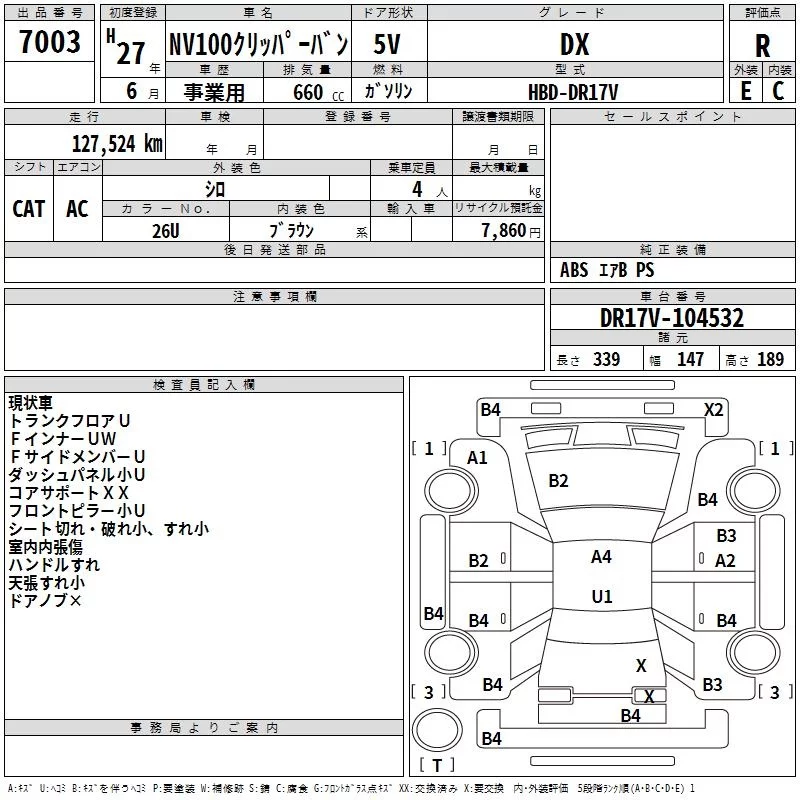800x800 pixels.
Task: Click the width value 147
Action: coord(690,359)
